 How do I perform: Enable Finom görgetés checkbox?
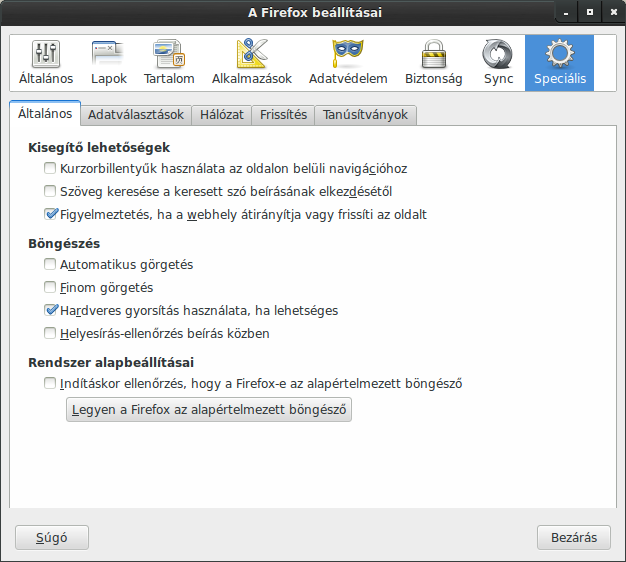pos(50,287)
